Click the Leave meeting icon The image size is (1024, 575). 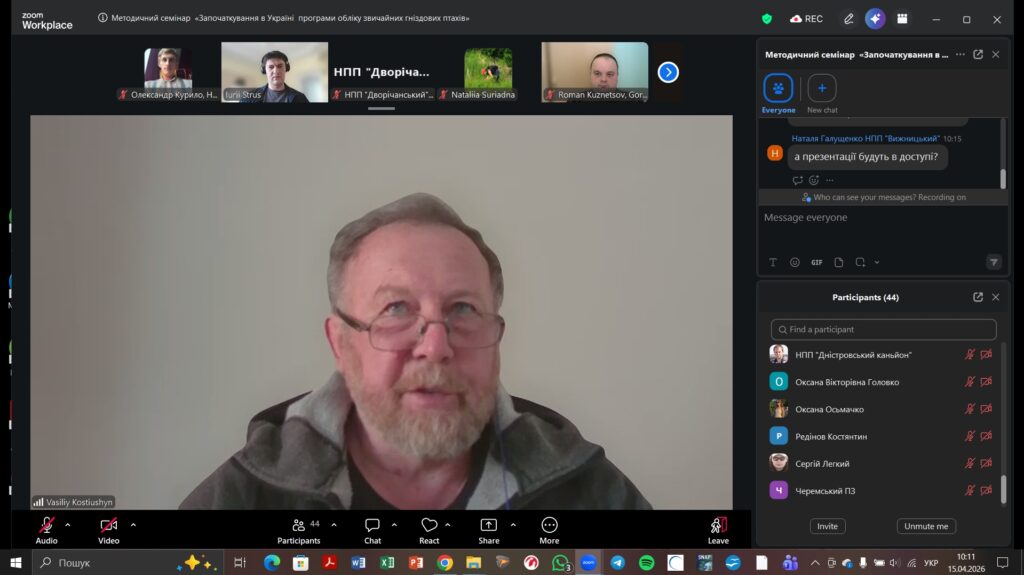[x=718, y=526]
